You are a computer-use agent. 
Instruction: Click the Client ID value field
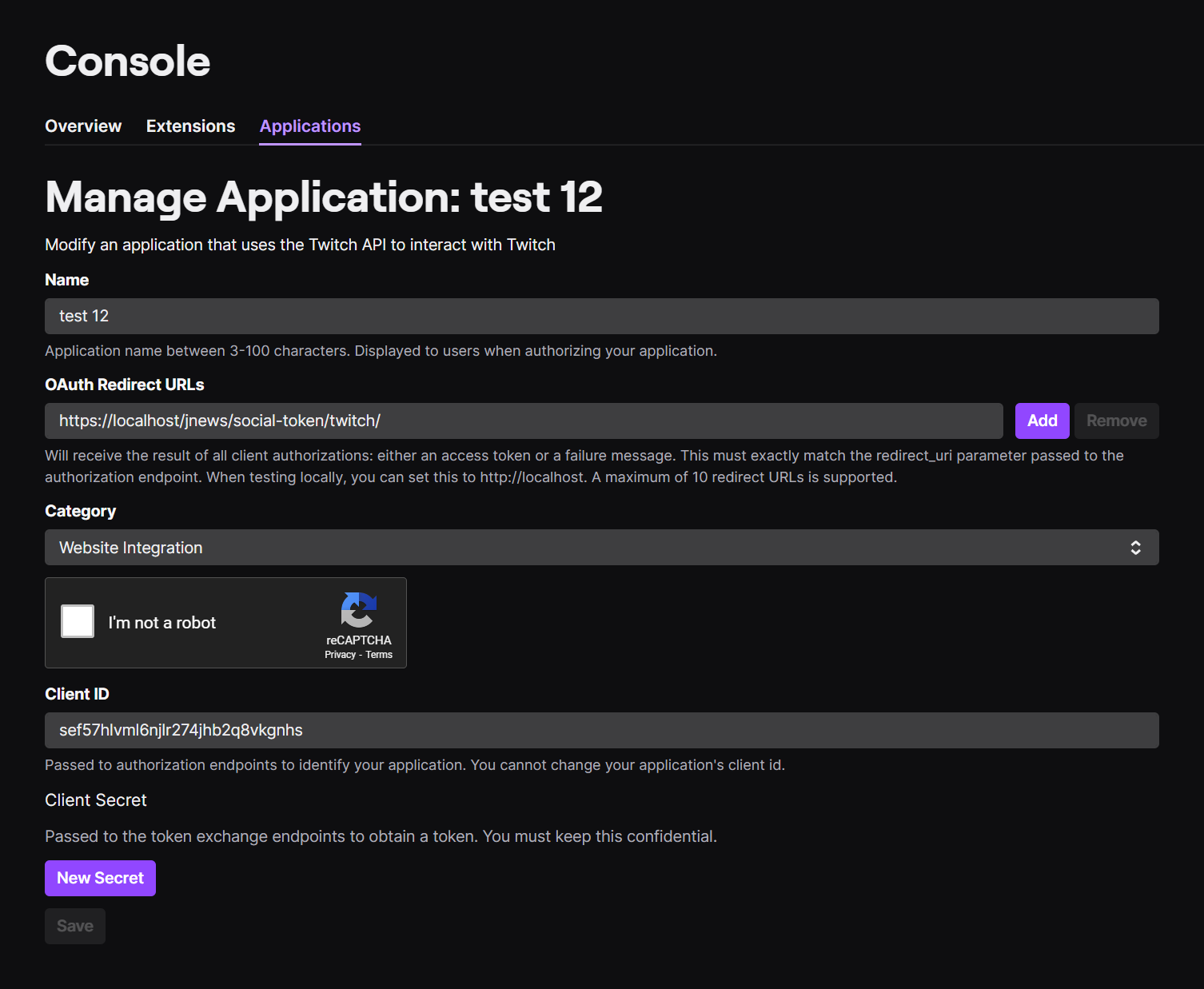601,730
